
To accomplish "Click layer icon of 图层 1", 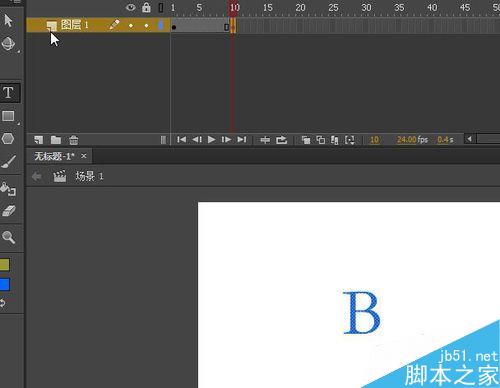I will click(51, 25).
